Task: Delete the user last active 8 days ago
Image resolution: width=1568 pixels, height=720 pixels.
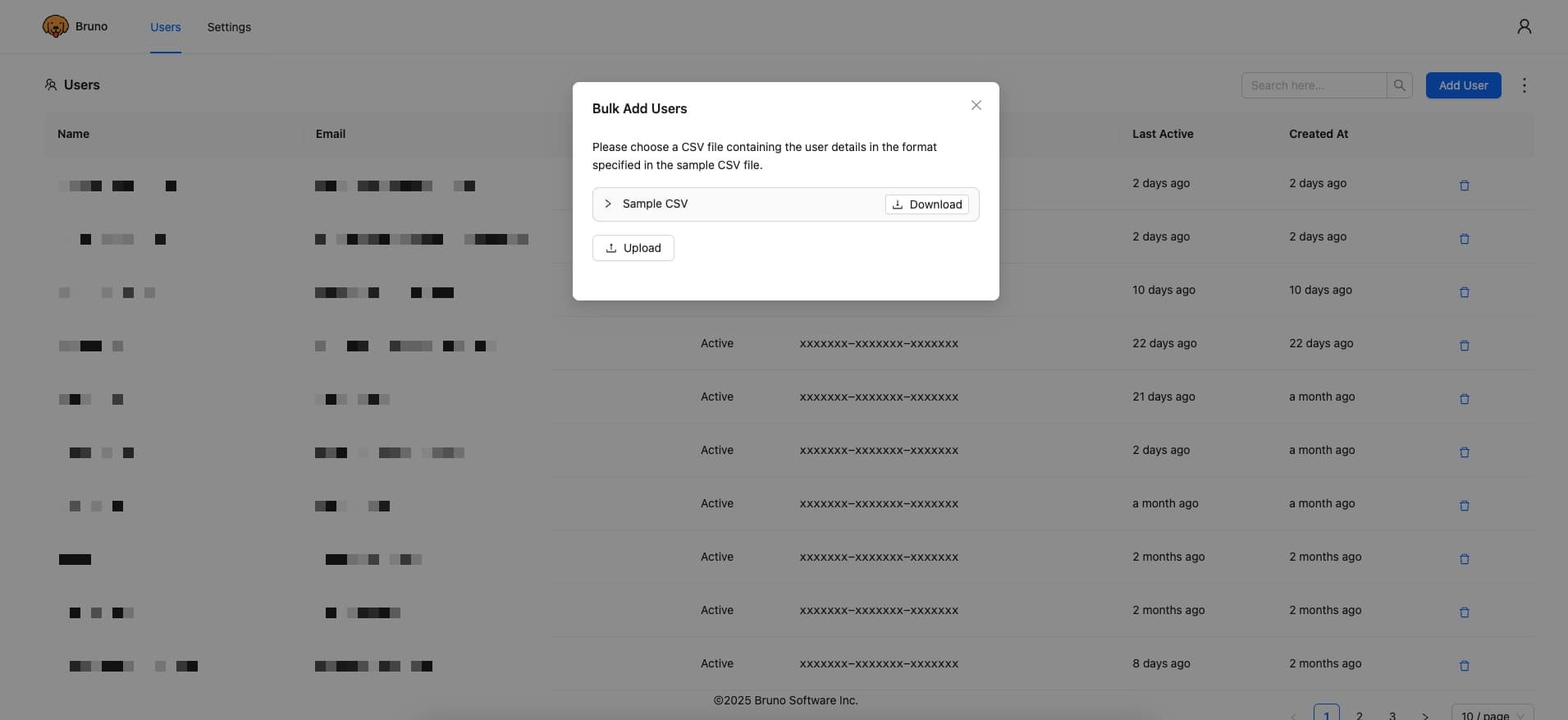Action: tap(1464, 666)
